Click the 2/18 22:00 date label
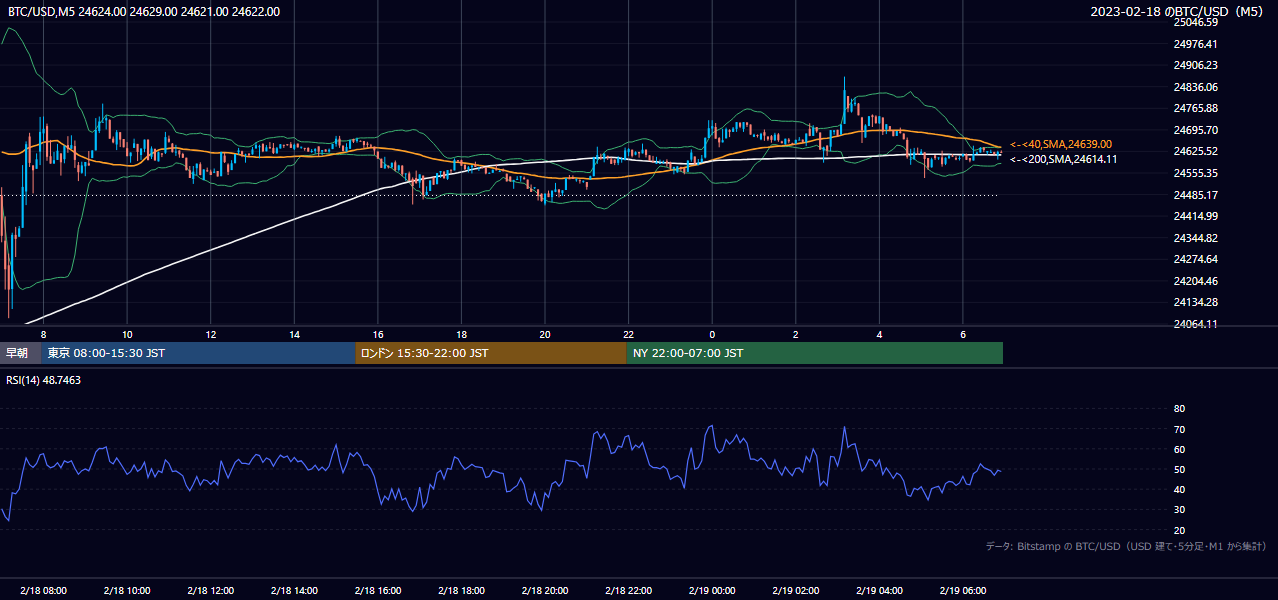The height and width of the screenshot is (600, 1278). click(x=628, y=590)
